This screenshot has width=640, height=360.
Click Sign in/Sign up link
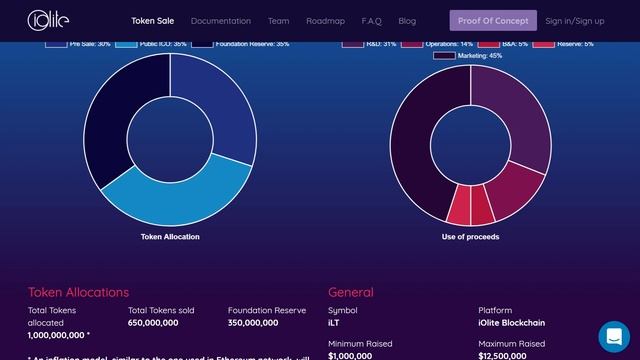575,21
